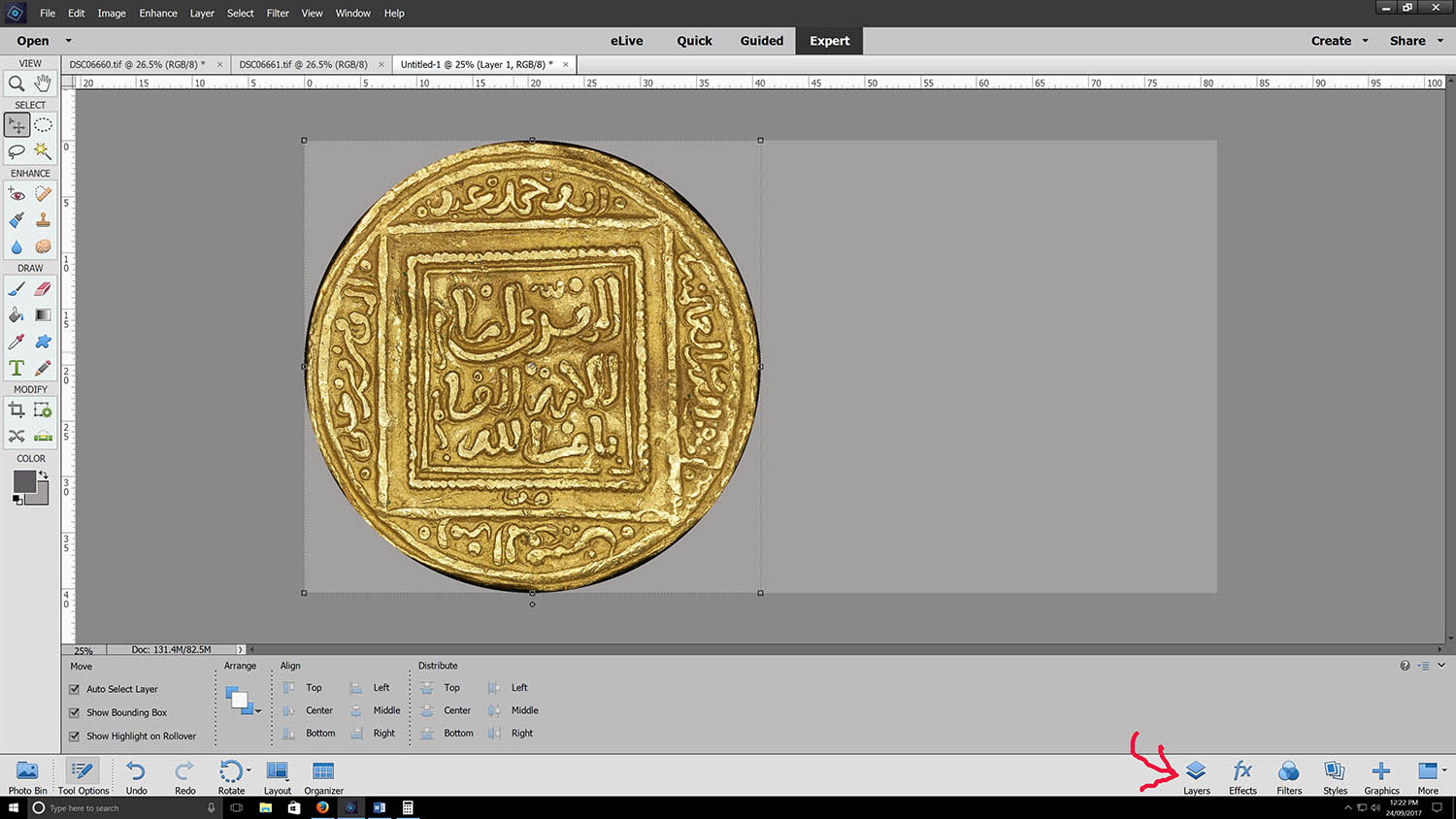Expand the Rotate options arrow
Viewport: 1456px width, 819px height.
pos(248,770)
